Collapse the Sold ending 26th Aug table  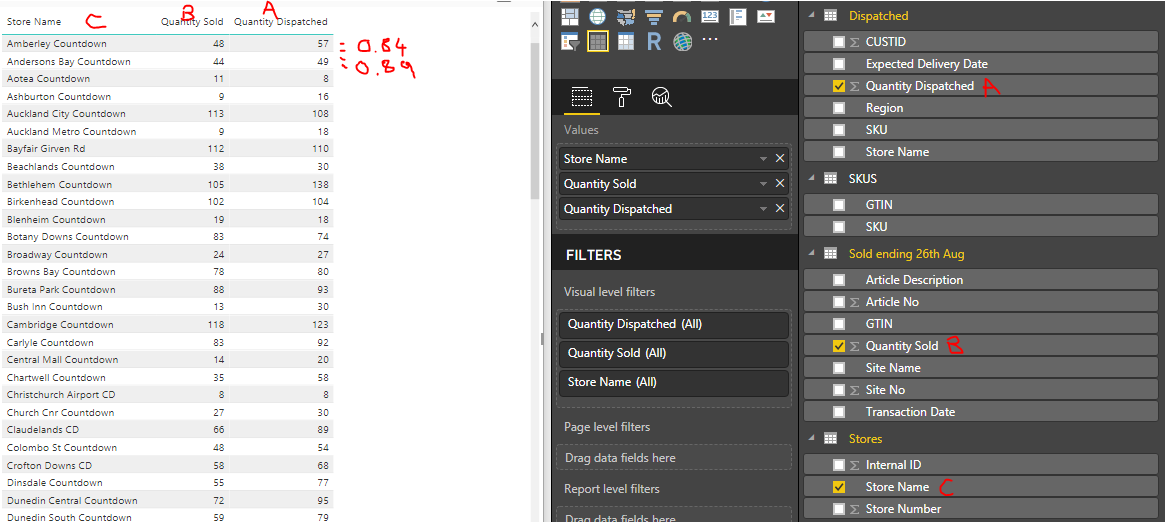[x=812, y=254]
